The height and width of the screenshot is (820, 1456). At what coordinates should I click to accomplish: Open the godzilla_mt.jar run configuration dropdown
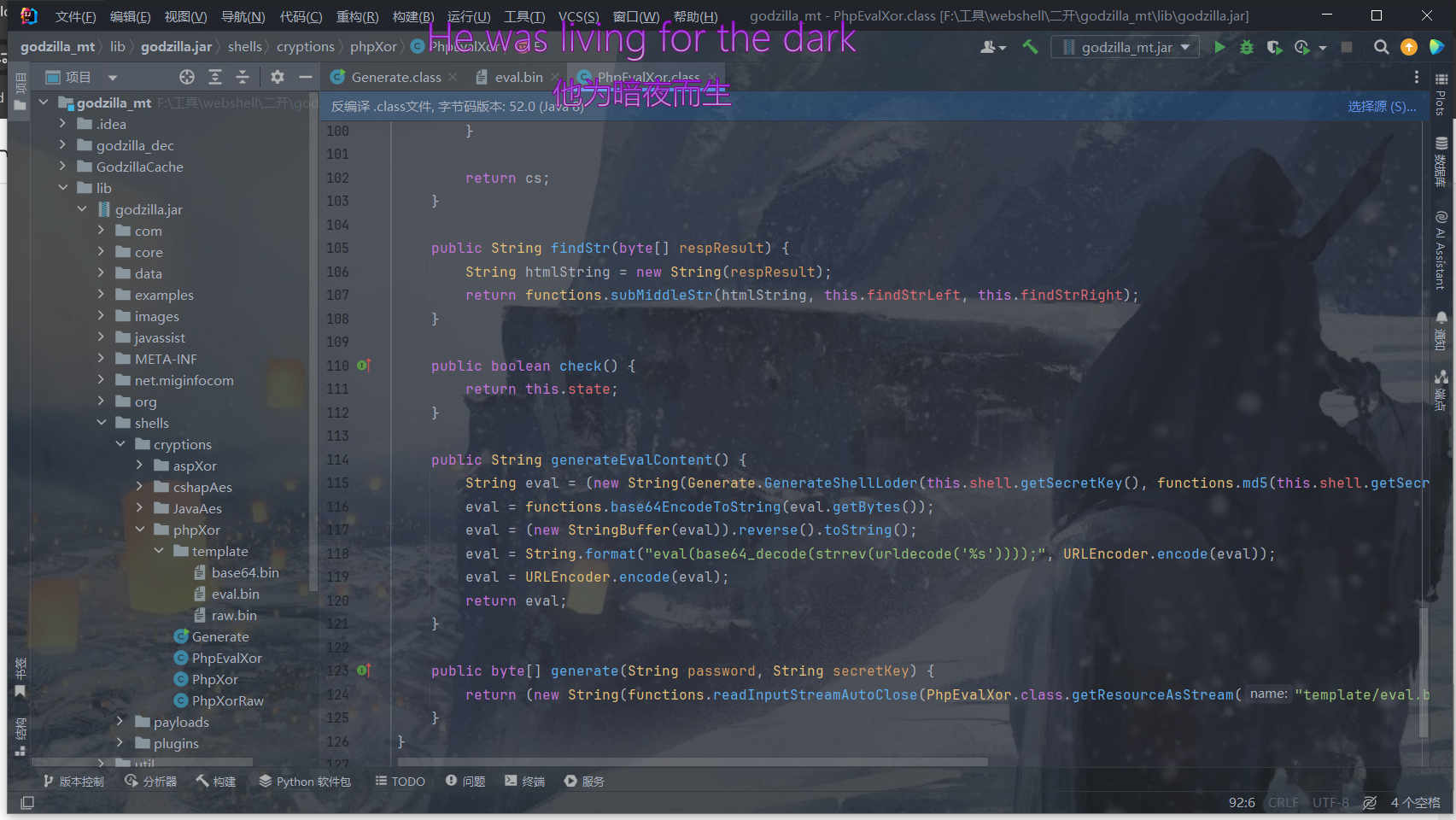click(1125, 47)
